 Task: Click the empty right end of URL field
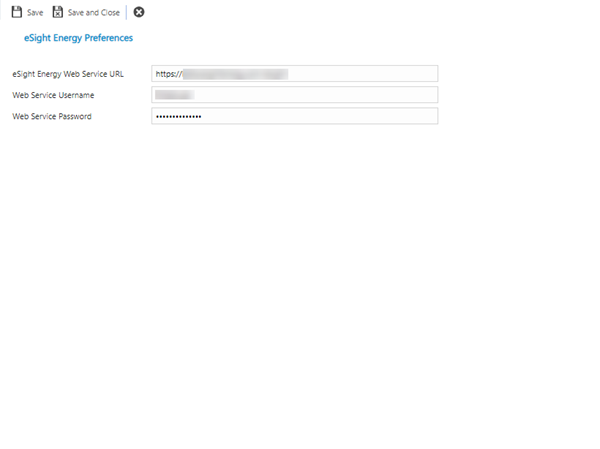400,74
